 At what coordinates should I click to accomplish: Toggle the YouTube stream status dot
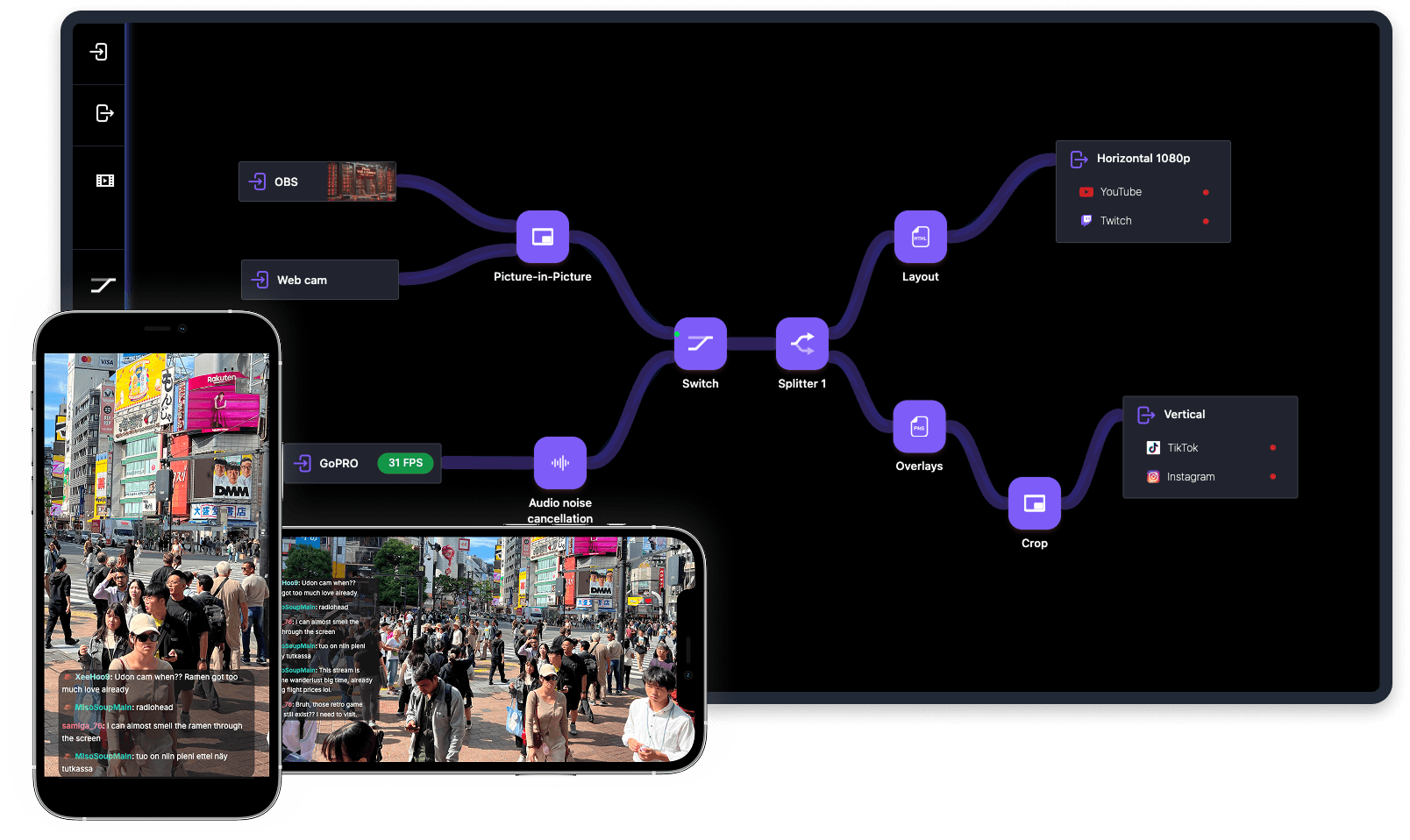coord(1206,192)
